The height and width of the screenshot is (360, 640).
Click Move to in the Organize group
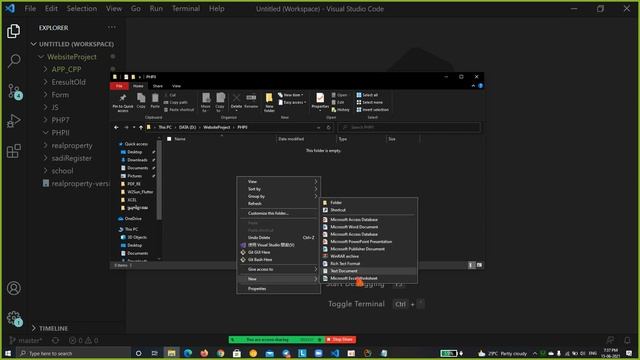tap(206, 102)
